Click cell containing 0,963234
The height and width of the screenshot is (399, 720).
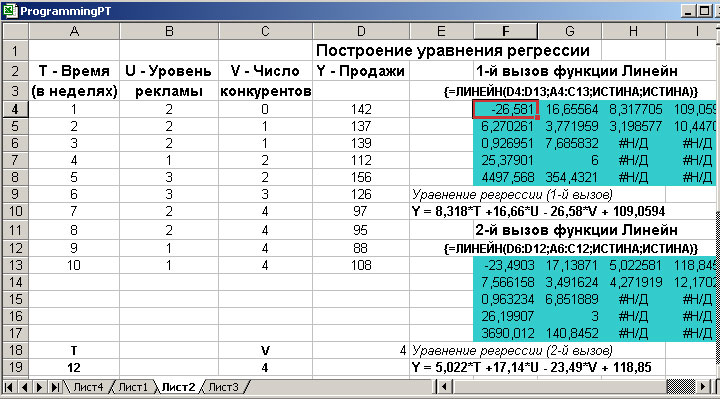pyautogui.click(x=506, y=299)
